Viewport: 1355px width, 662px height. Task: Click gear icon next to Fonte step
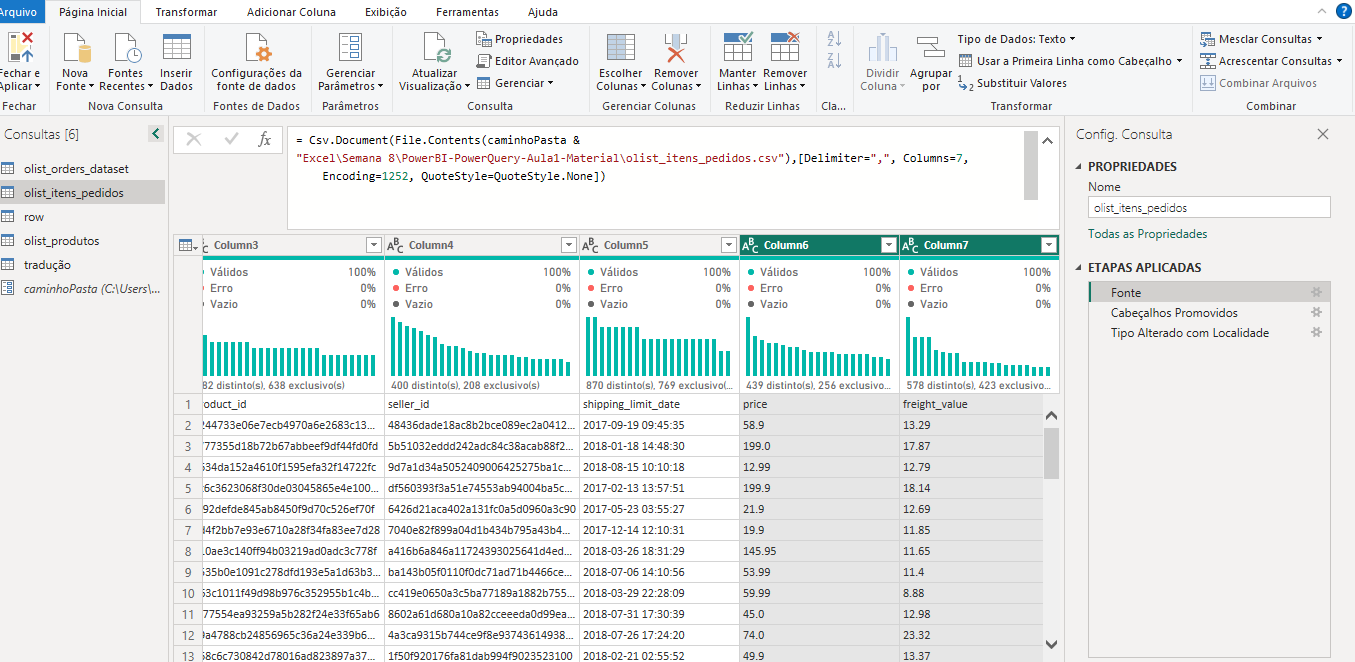(1317, 292)
